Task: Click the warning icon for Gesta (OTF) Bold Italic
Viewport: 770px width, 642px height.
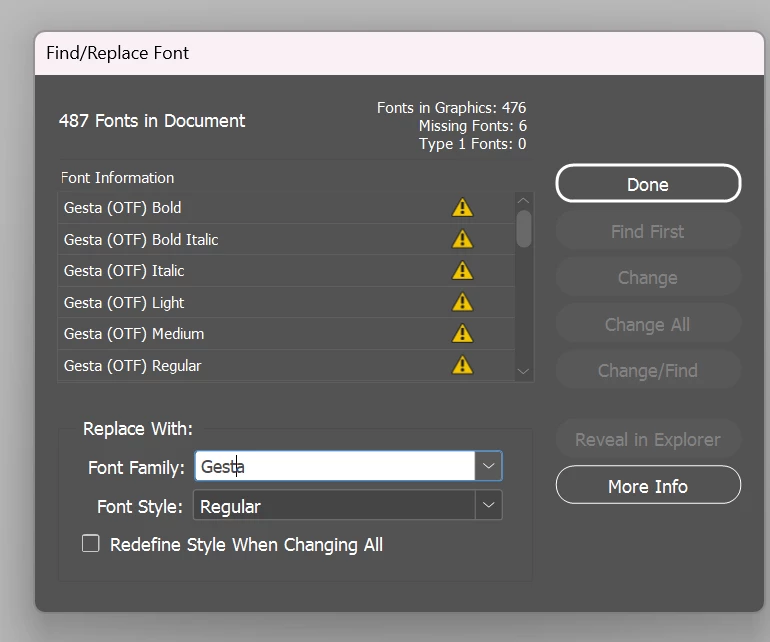Action: click(x=462, y=239)
